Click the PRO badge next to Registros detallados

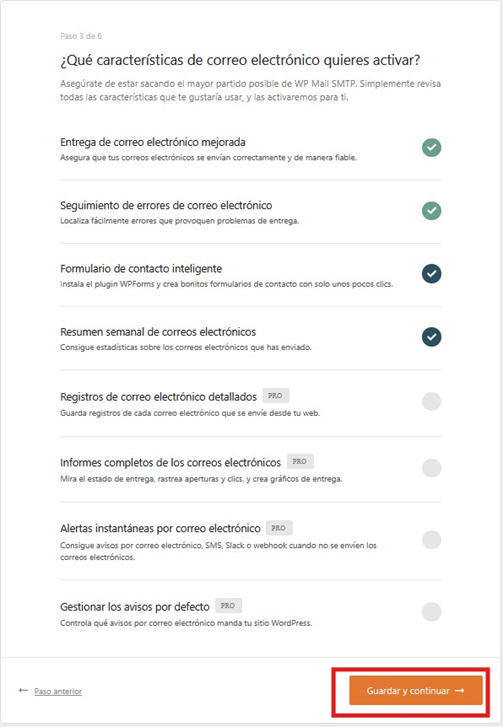275,395
